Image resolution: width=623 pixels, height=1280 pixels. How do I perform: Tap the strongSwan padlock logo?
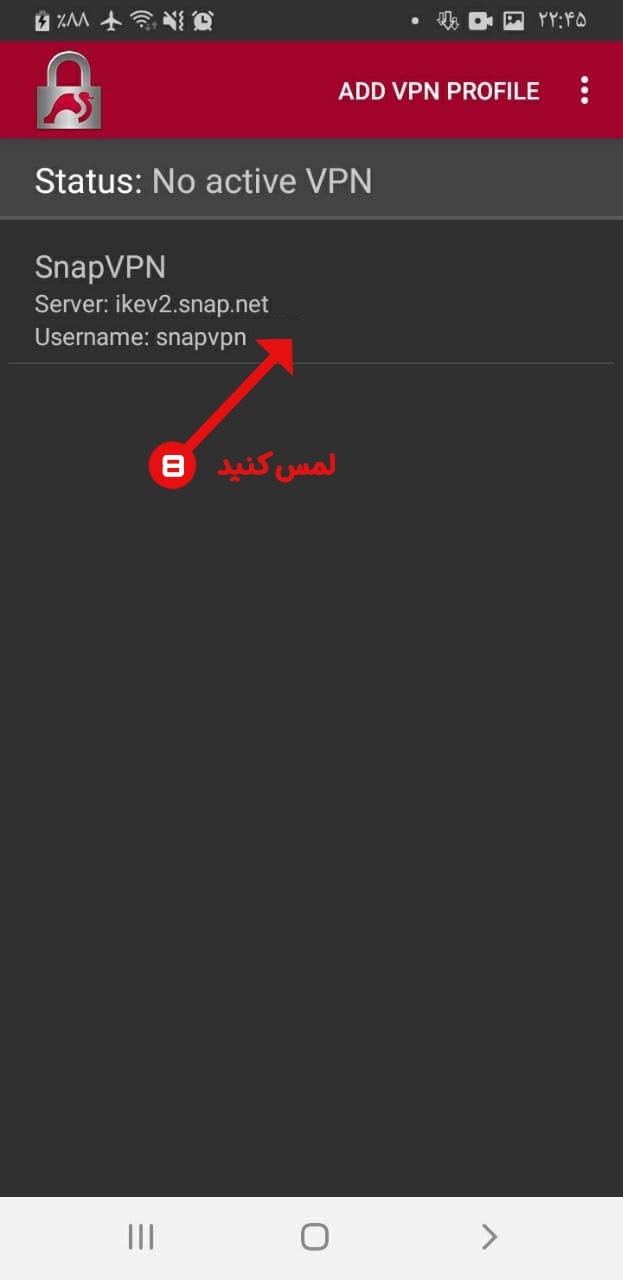point(69,90)
